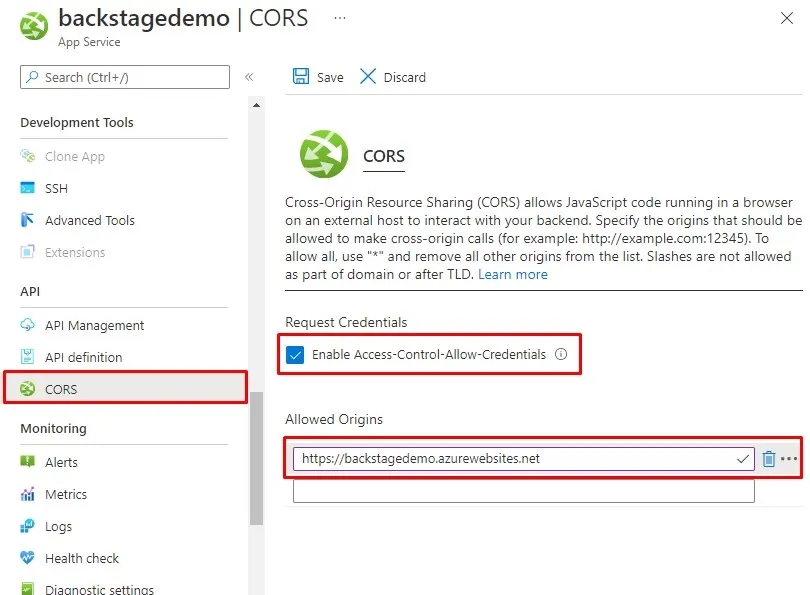Viewport: 810px width, 595px height.
Task: Close the CORS blade
Action: click(786, 18)
